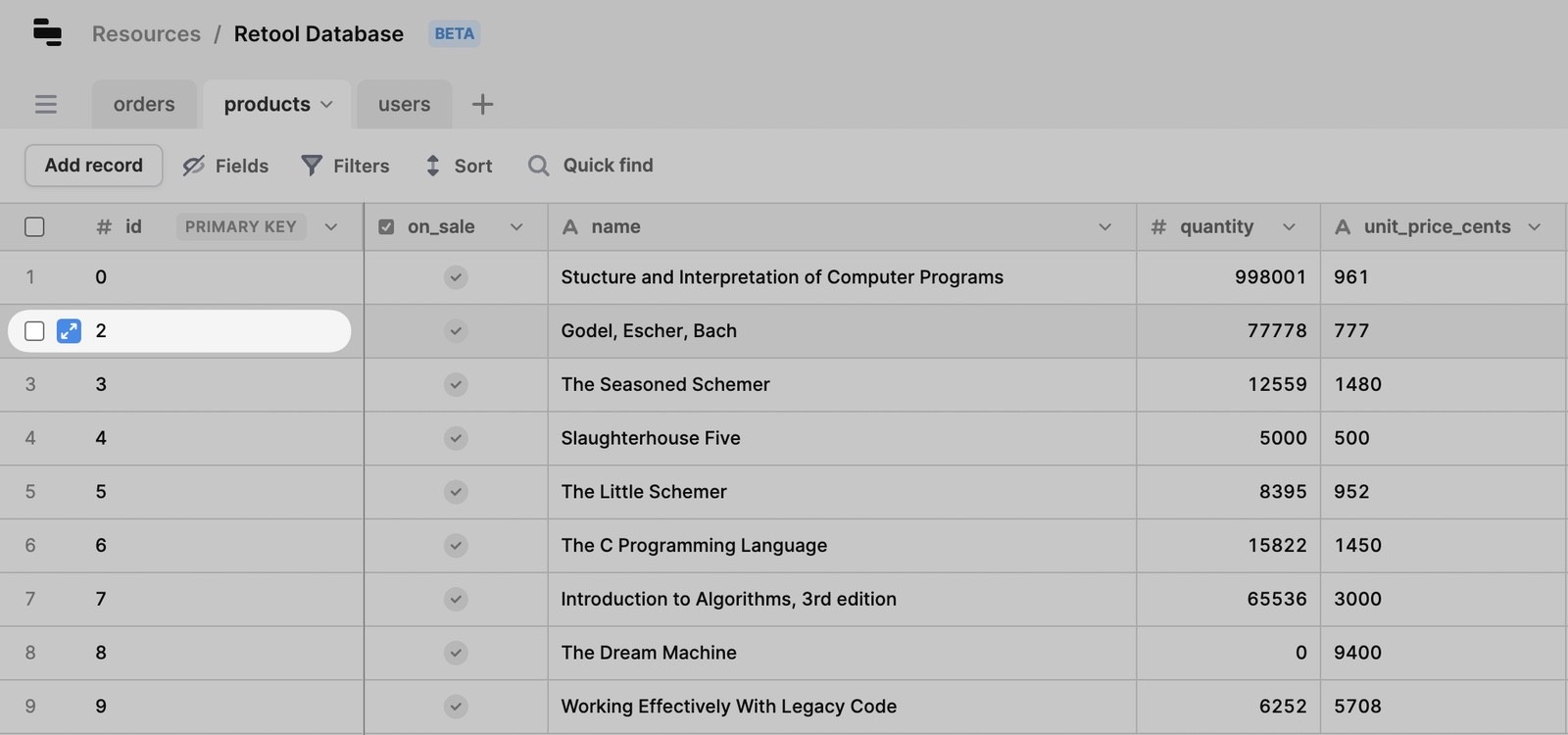Click unit price cell 5708
The image size is (1568, 735).
click(x=1443, y=707)
